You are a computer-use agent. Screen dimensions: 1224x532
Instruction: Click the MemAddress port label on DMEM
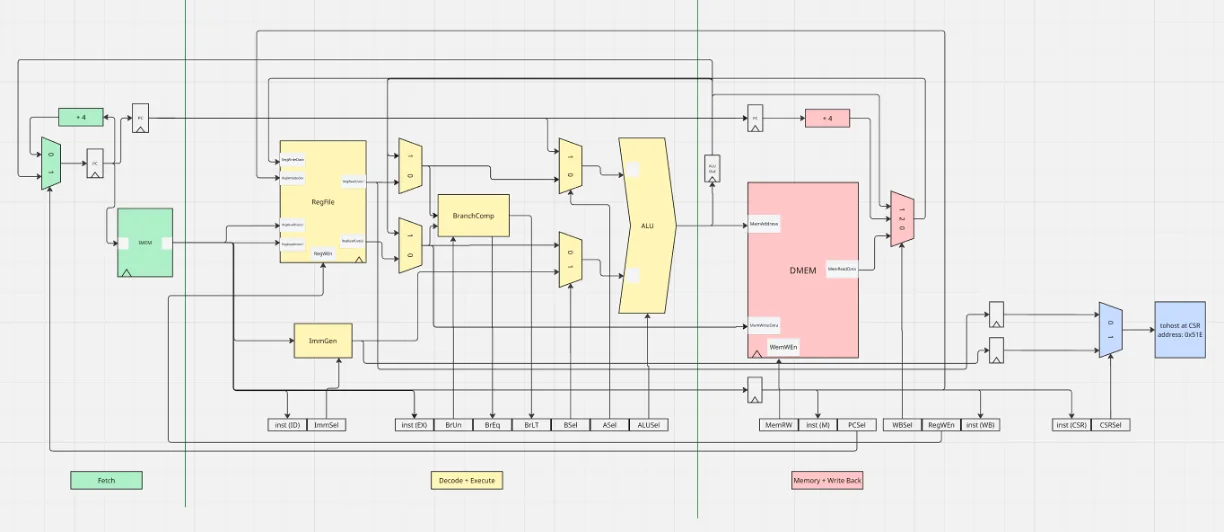coord(765,224)
